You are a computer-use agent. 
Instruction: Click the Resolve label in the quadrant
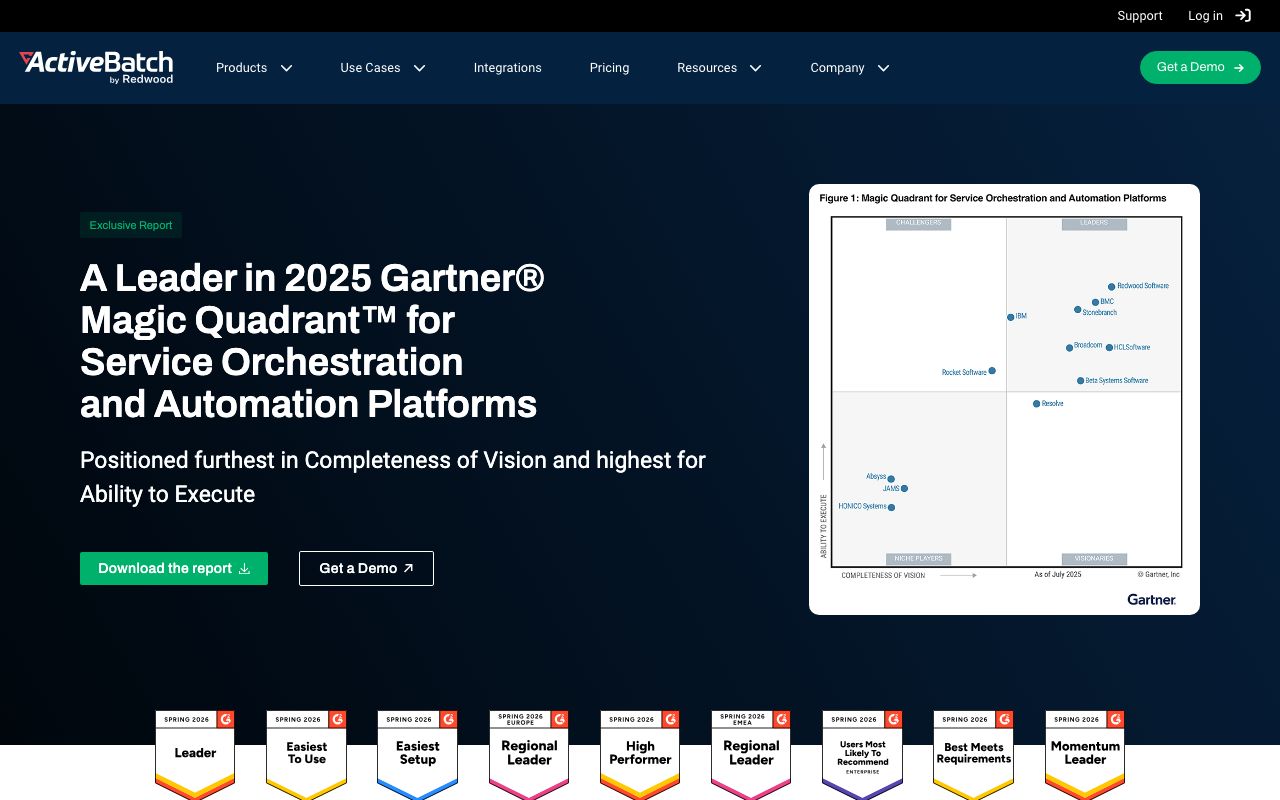click(1053, 404)
